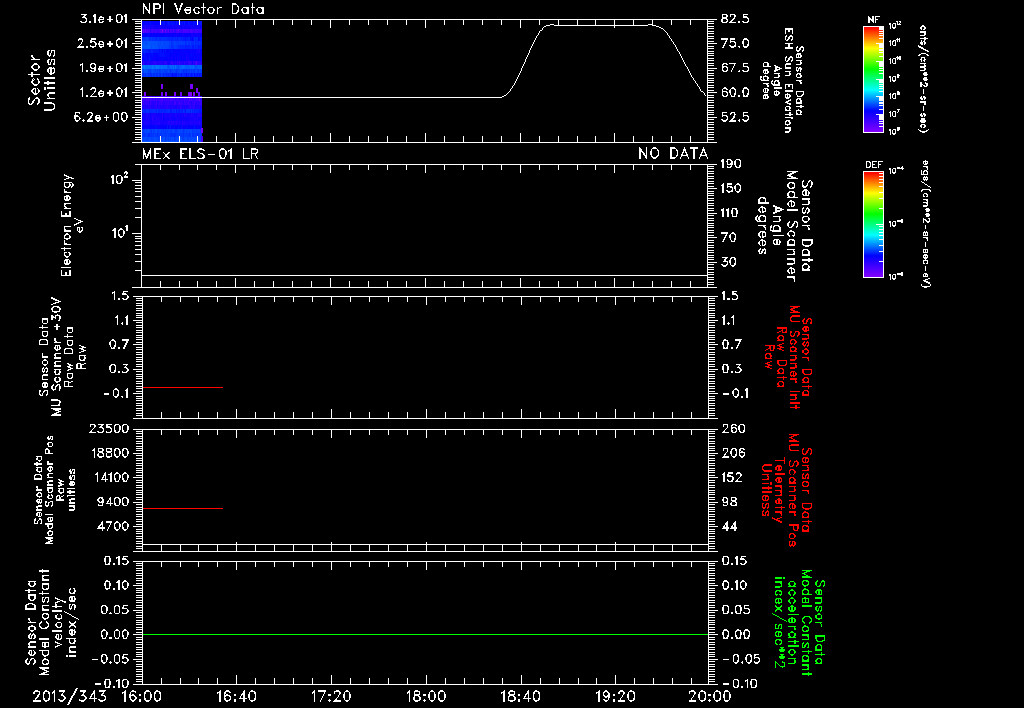Click the "16:40" time axis label
The width and height of the screenshot is (1024, 708).
click(236, 696)
